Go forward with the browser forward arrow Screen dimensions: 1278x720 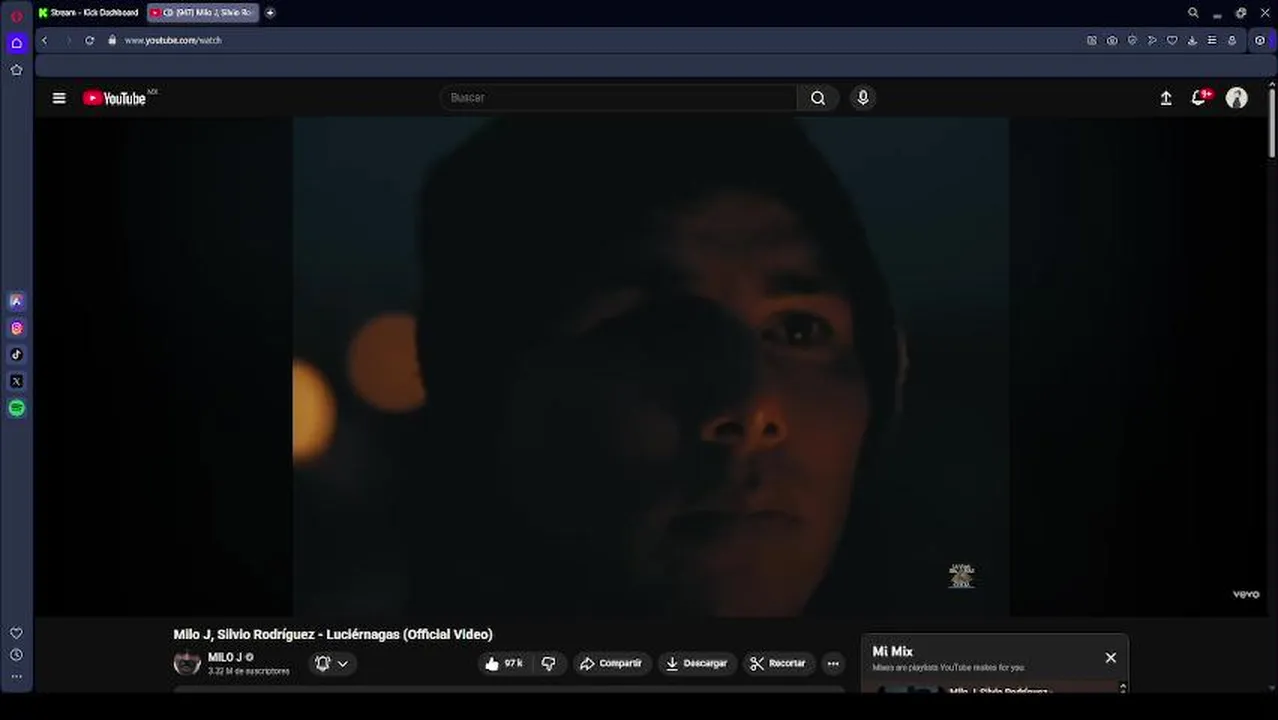pyautogui.click(x=68, y=40)
